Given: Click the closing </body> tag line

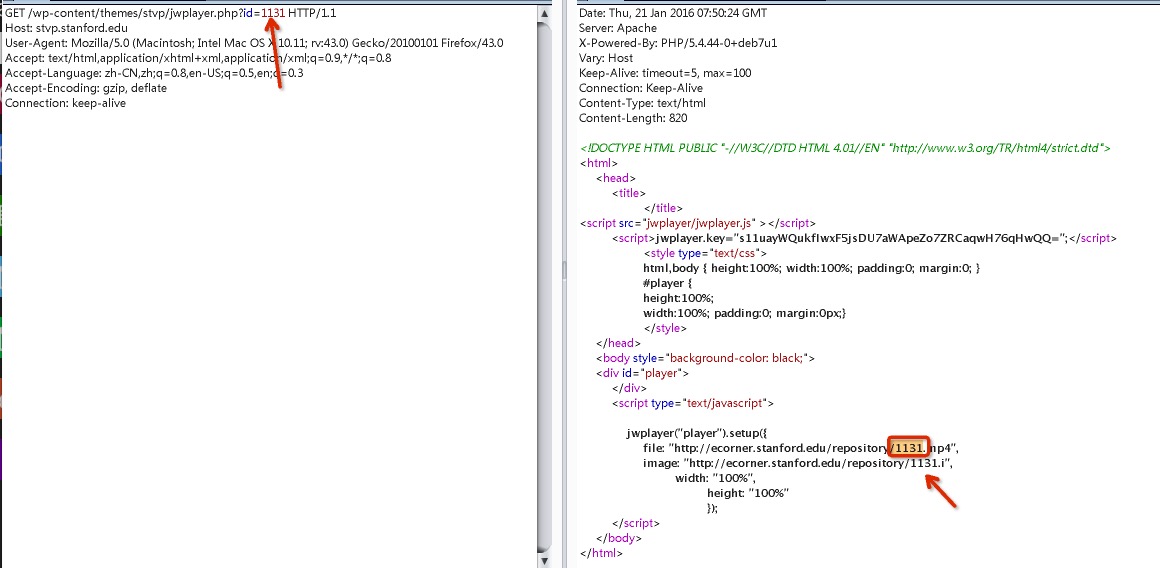Looking at the screenshot, I should tap(618, 538).
